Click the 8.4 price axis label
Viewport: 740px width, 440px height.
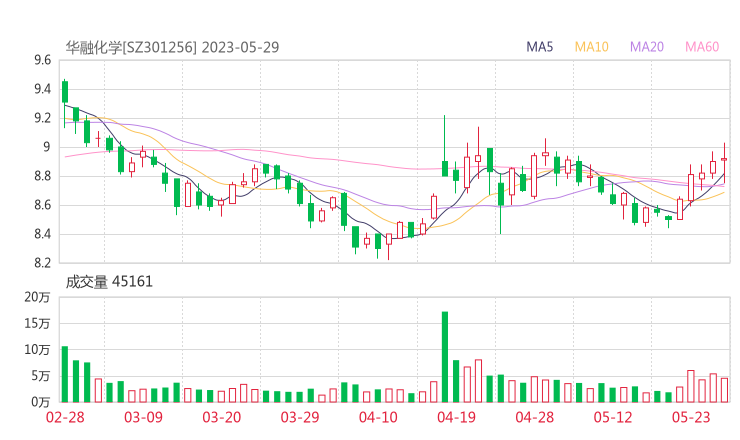(42, 234)
